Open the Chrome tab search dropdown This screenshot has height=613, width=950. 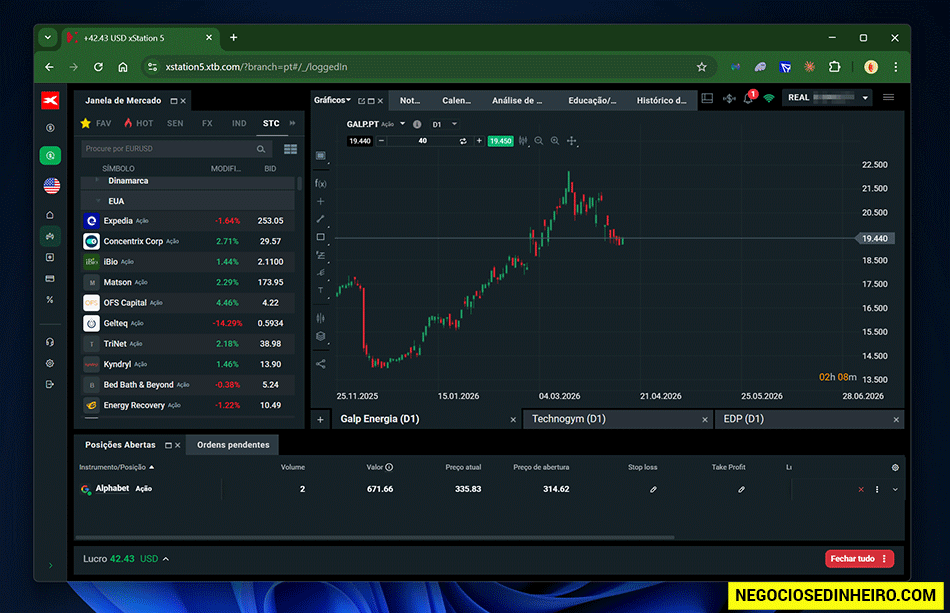(x=47, y=38)
